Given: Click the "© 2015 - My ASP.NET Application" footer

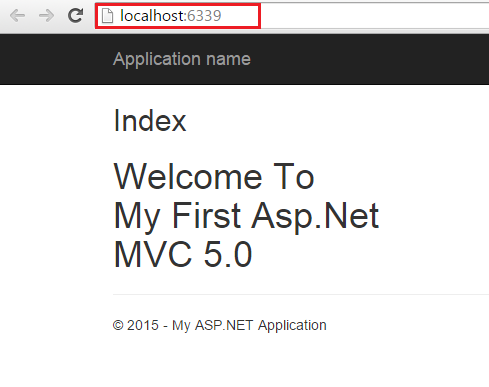Looking at the screenshot, I should [220, 325].
